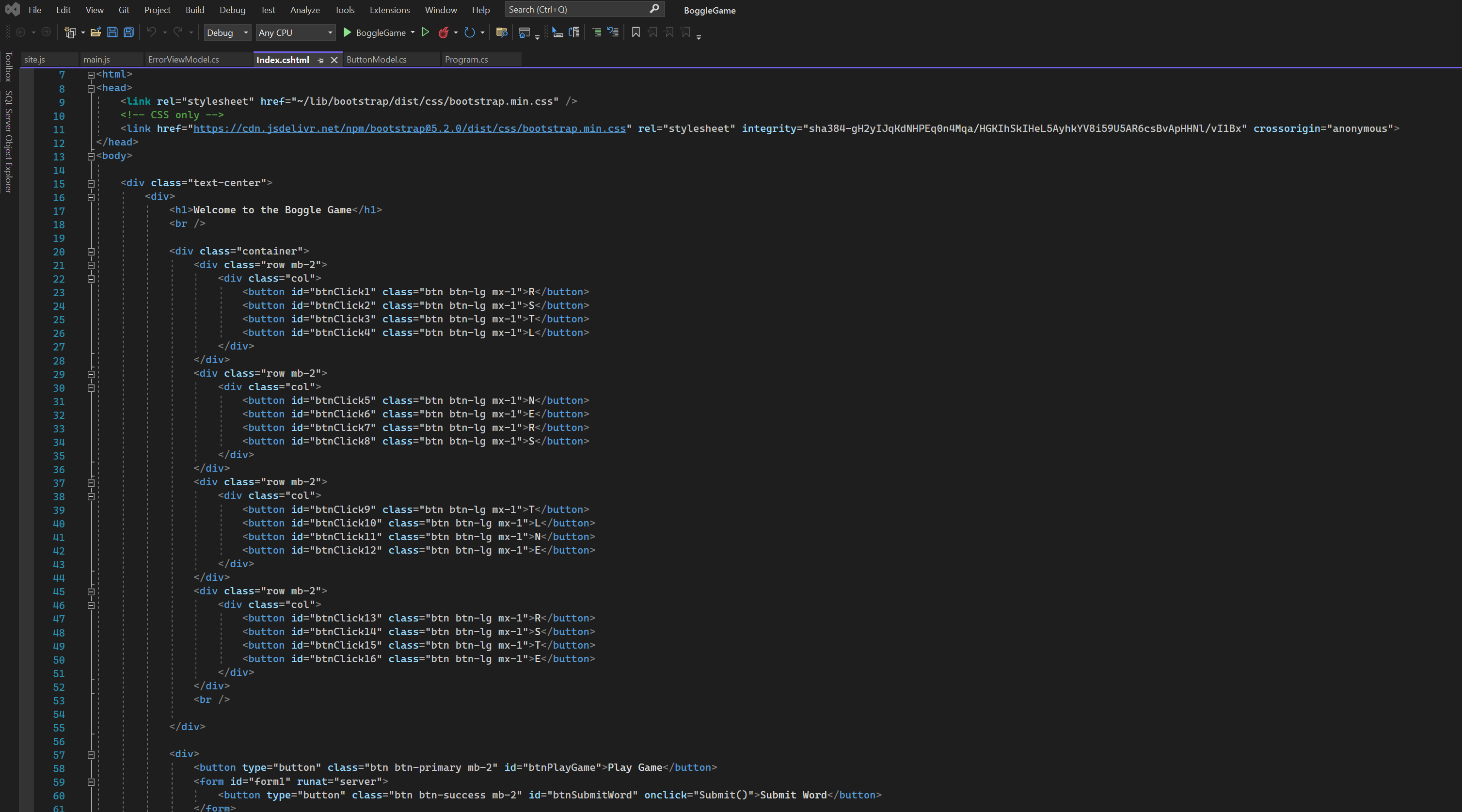Click line number 19 in the margin
1462x812 pixels.
(59, 239)
